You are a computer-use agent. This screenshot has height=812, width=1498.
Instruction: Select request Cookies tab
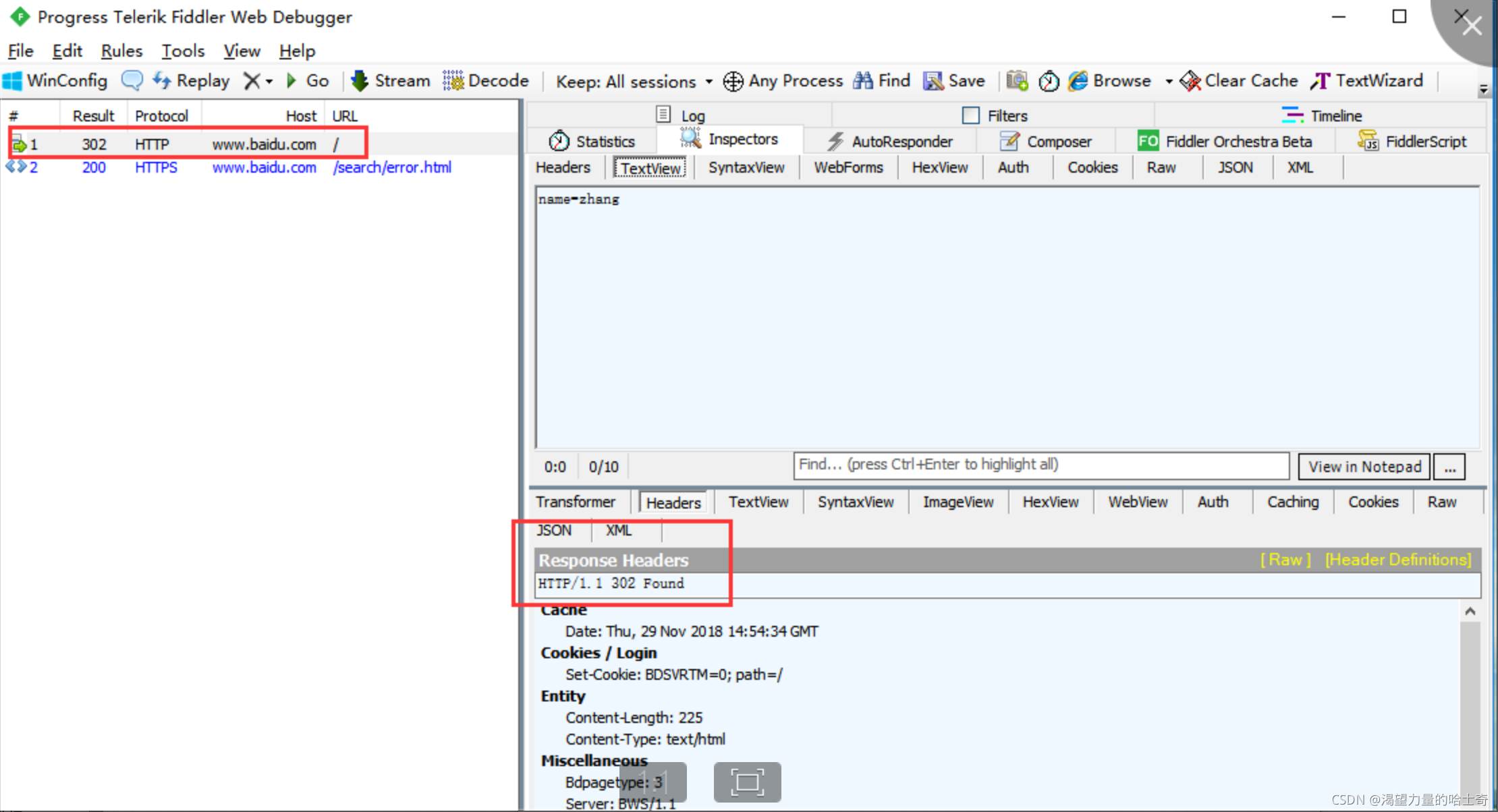coord(1092,167)
